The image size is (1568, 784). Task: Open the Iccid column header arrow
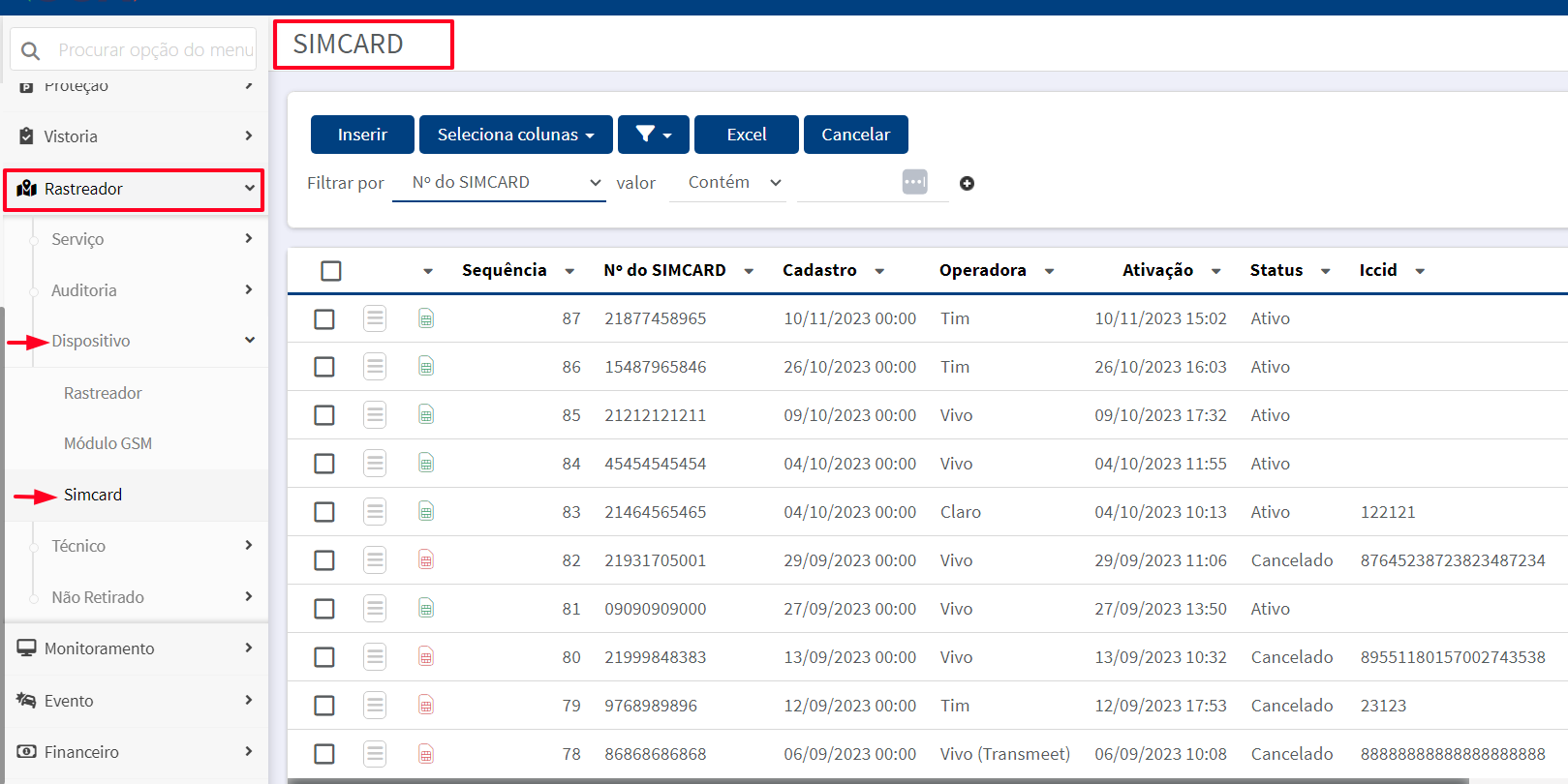point(1420,271)
